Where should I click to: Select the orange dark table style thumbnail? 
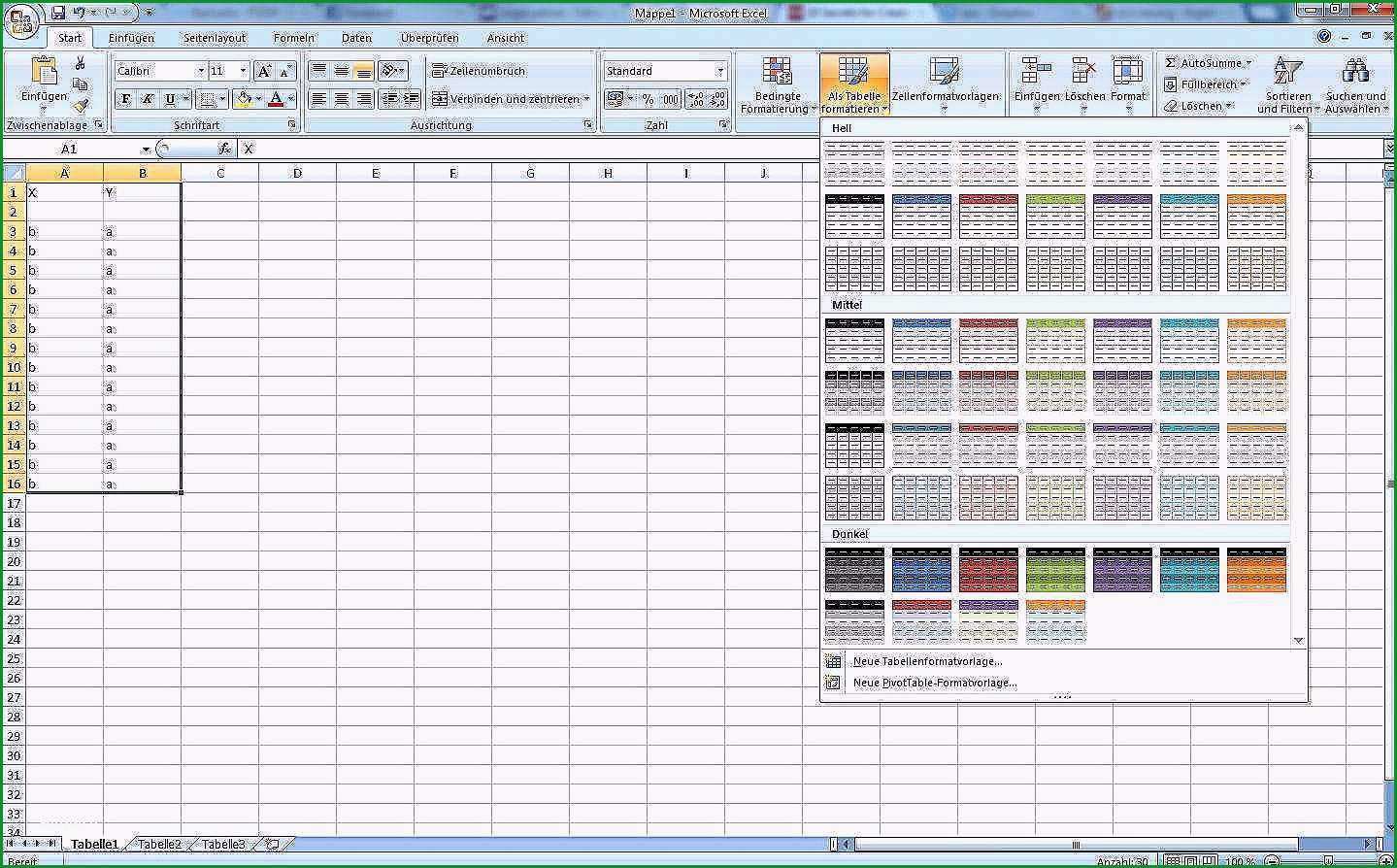1256,570
